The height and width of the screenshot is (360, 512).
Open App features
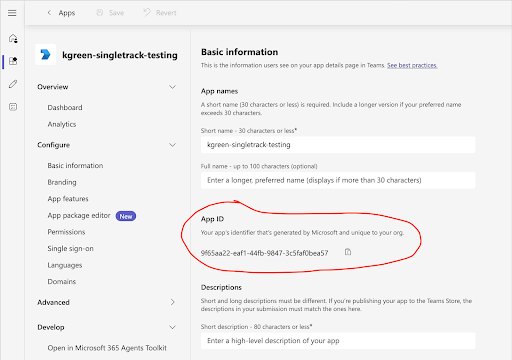tap(68, 199)
